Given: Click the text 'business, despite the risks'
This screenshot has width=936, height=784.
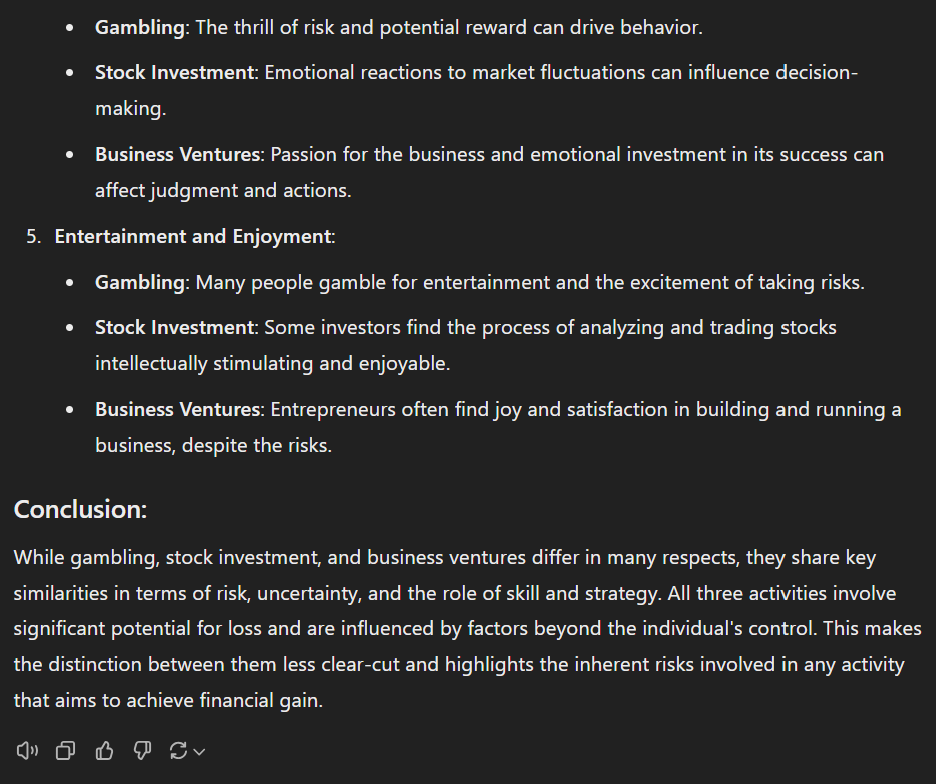Looking at the screenshot, I should 212,445.
